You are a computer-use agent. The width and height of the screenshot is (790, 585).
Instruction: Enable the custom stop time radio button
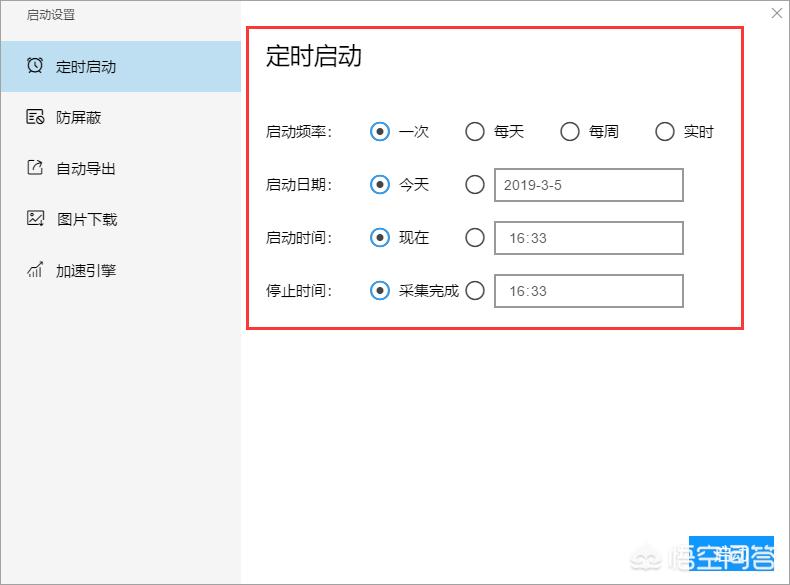pos(475,290)
